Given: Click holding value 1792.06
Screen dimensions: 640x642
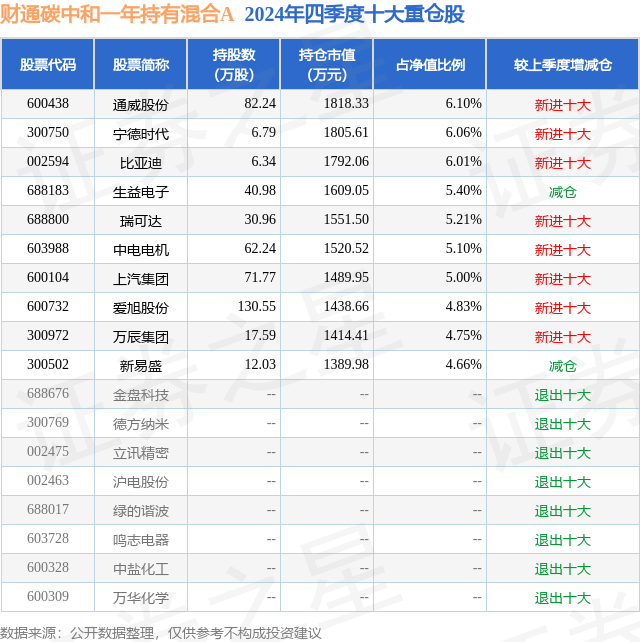Looking at the screenshot, I should coord(346,162).
